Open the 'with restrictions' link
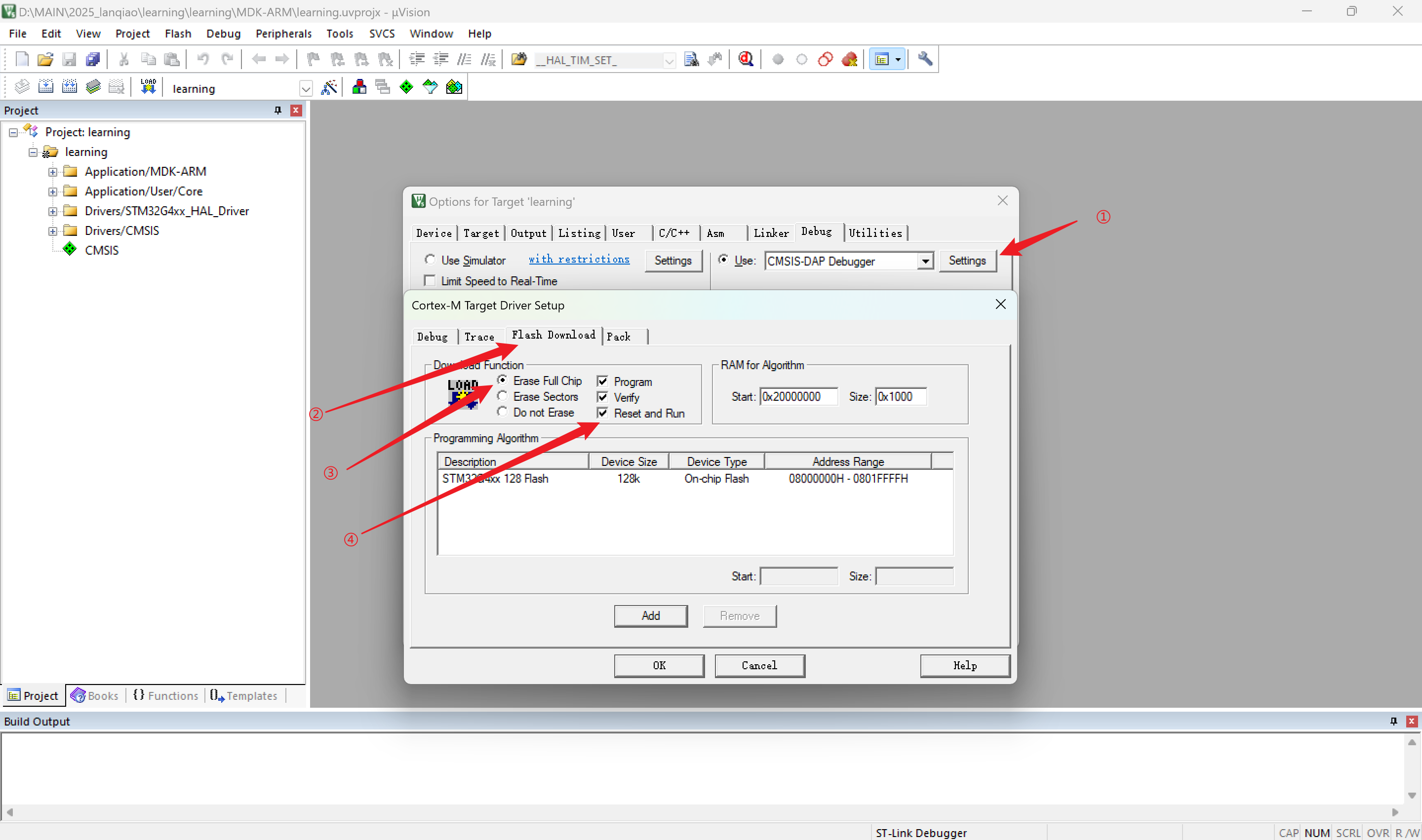 579,259
